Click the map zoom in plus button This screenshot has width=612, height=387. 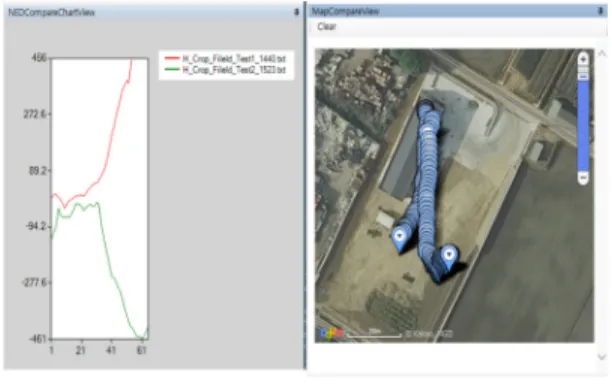[583, 59]
